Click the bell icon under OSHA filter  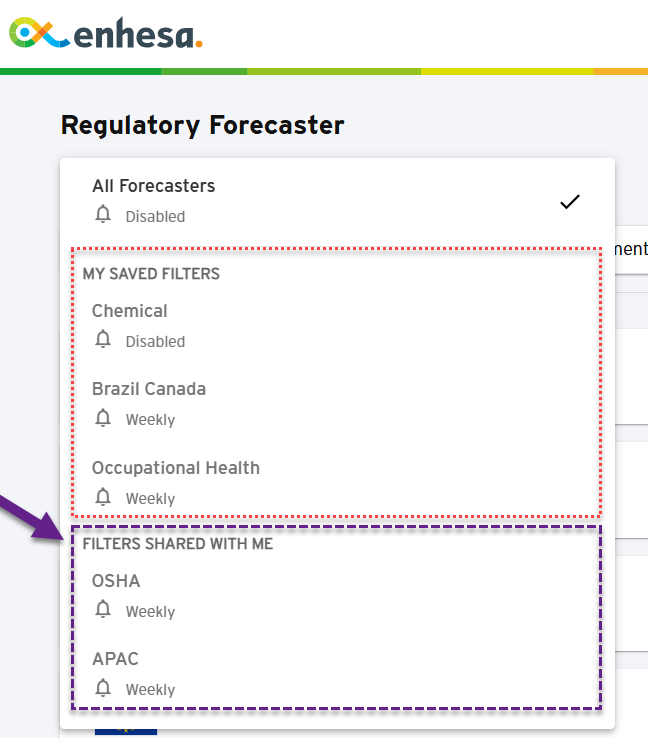(103, 609)
